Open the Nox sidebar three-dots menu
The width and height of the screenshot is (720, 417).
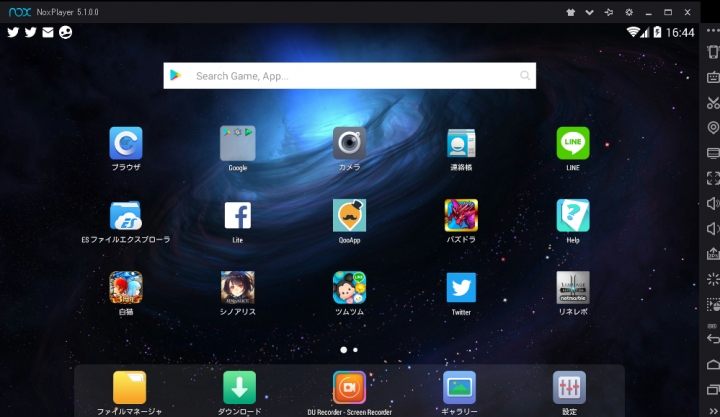[713, 31]
